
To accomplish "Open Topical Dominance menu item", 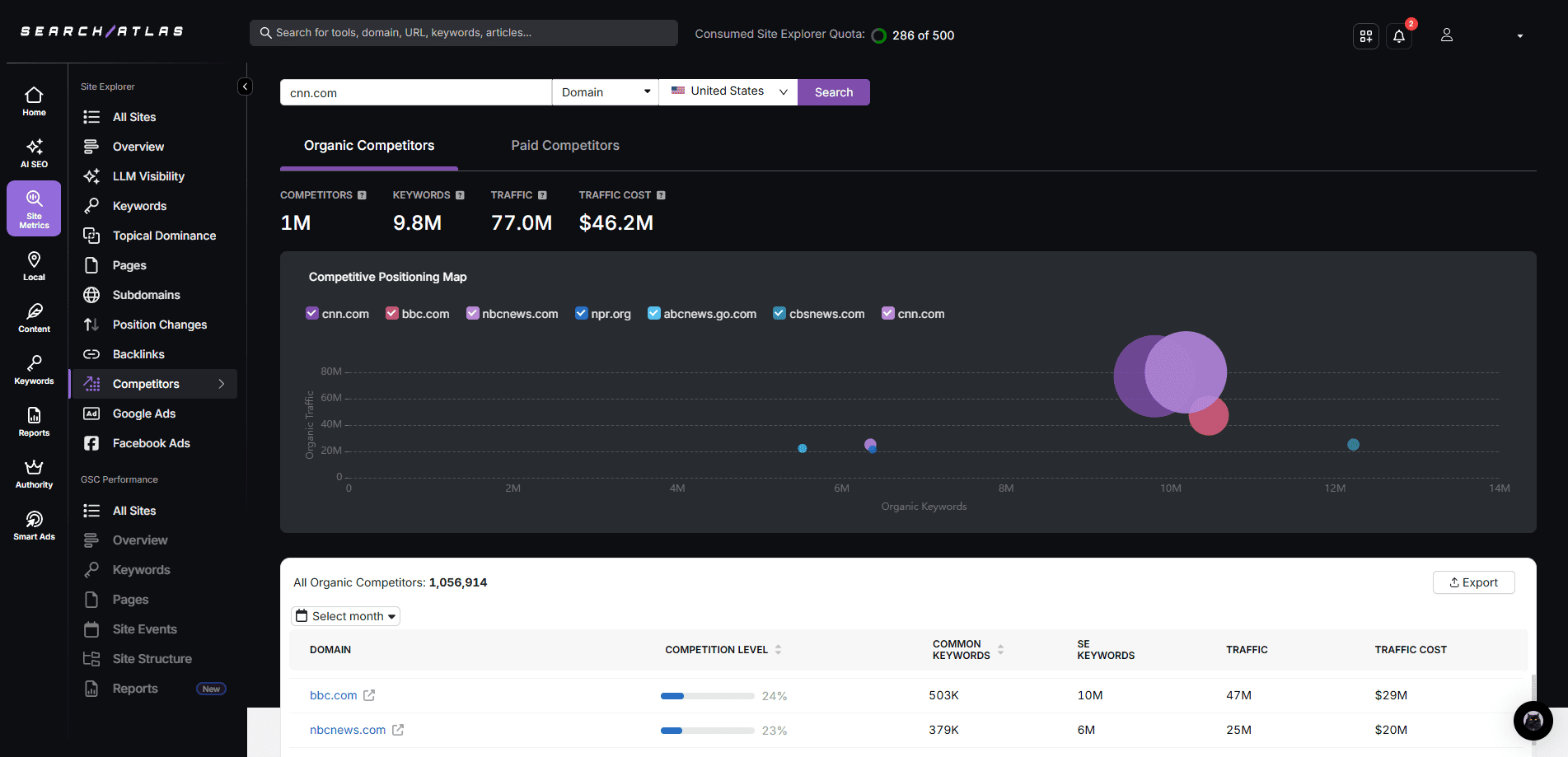I will (164, 236).
